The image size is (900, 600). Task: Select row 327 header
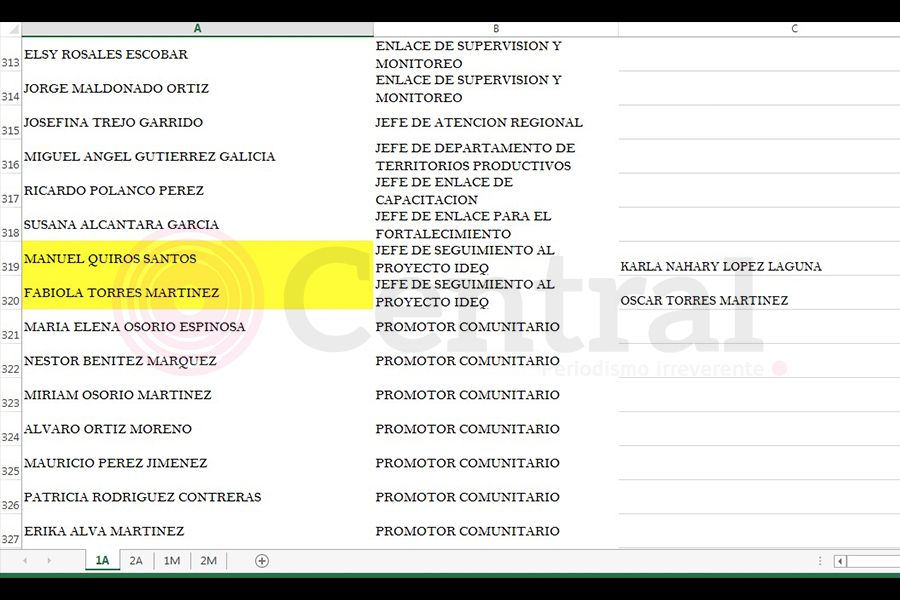pyautogui.click(x=10, y=531)
